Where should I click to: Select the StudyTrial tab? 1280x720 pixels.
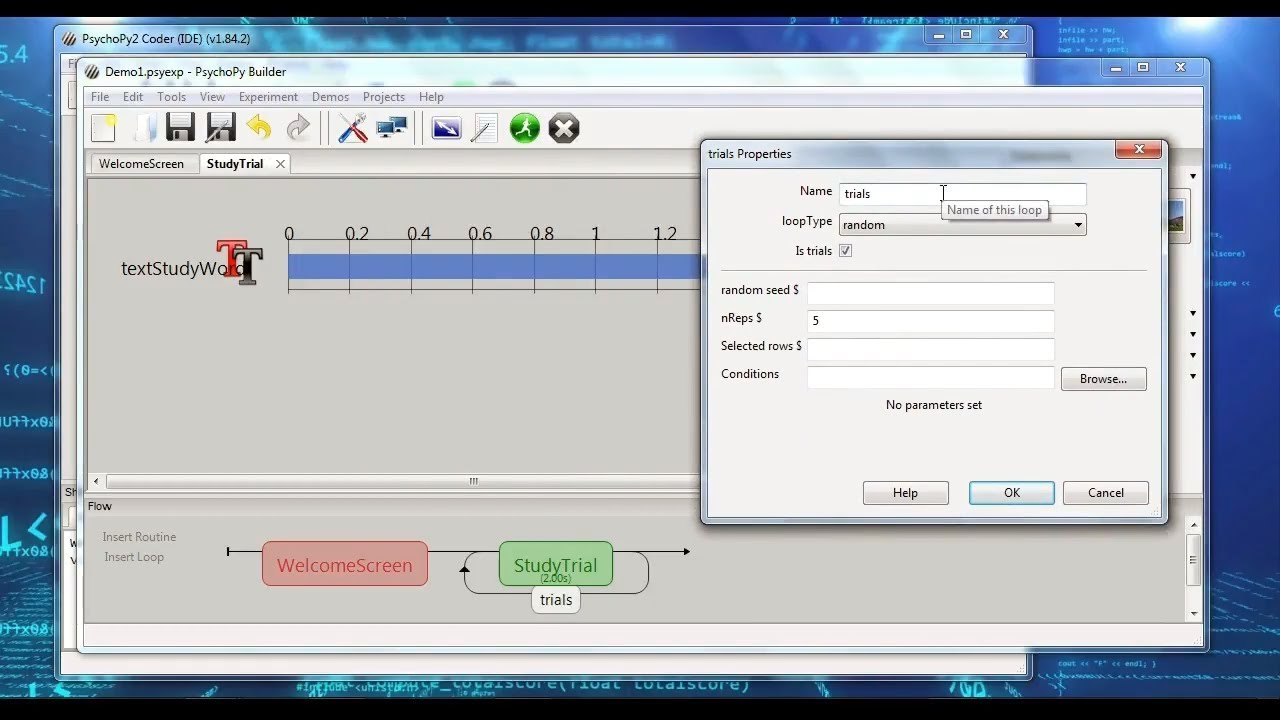tap(235, 164)
